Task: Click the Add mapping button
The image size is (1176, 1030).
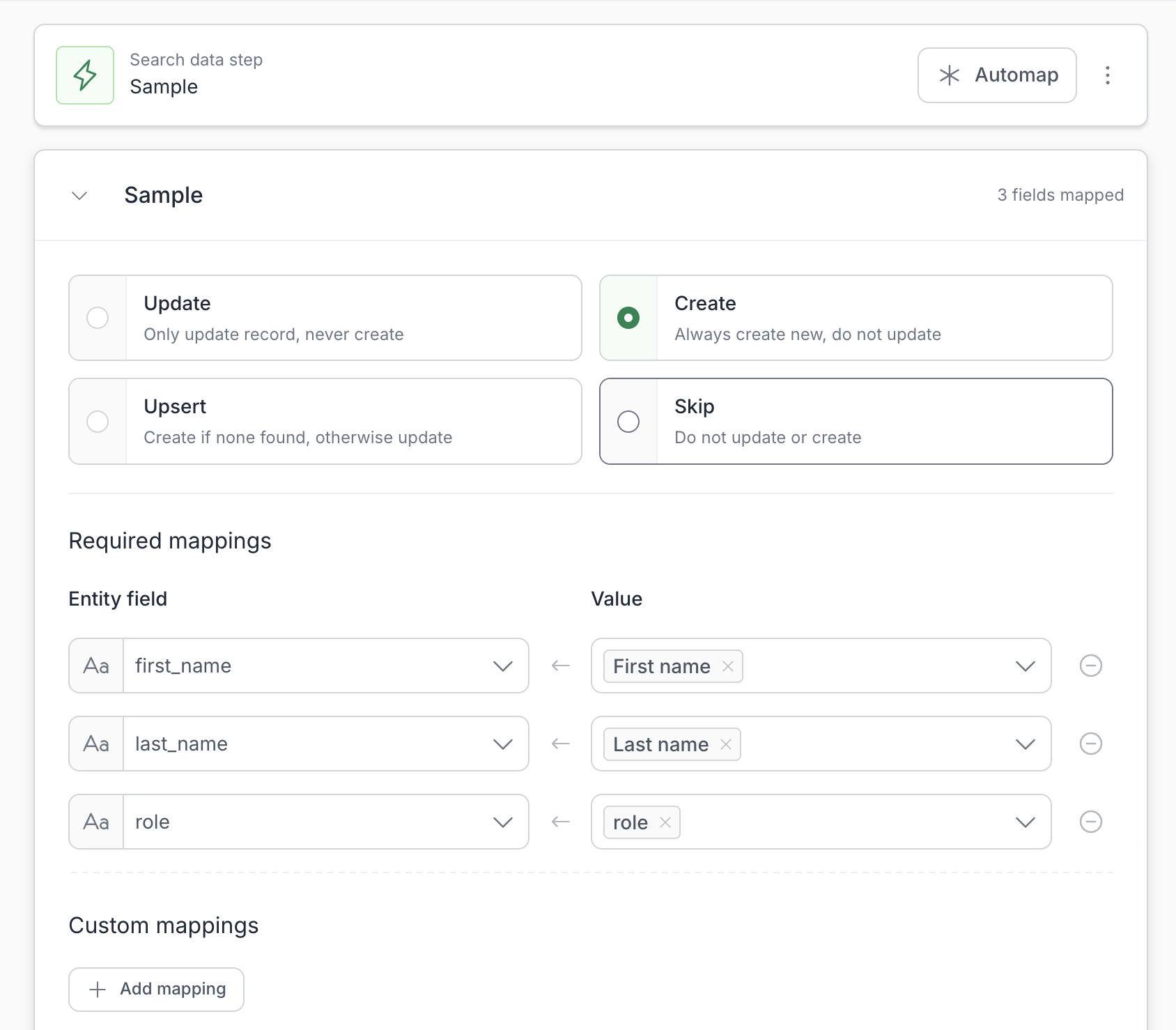Action: coord(157,989)
